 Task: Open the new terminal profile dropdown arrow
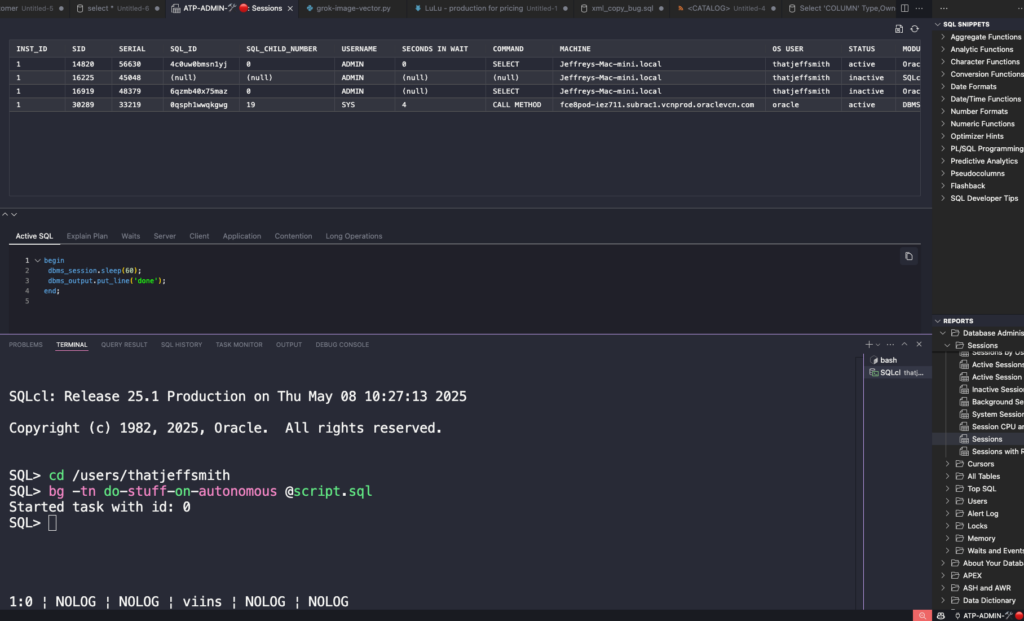880,344
